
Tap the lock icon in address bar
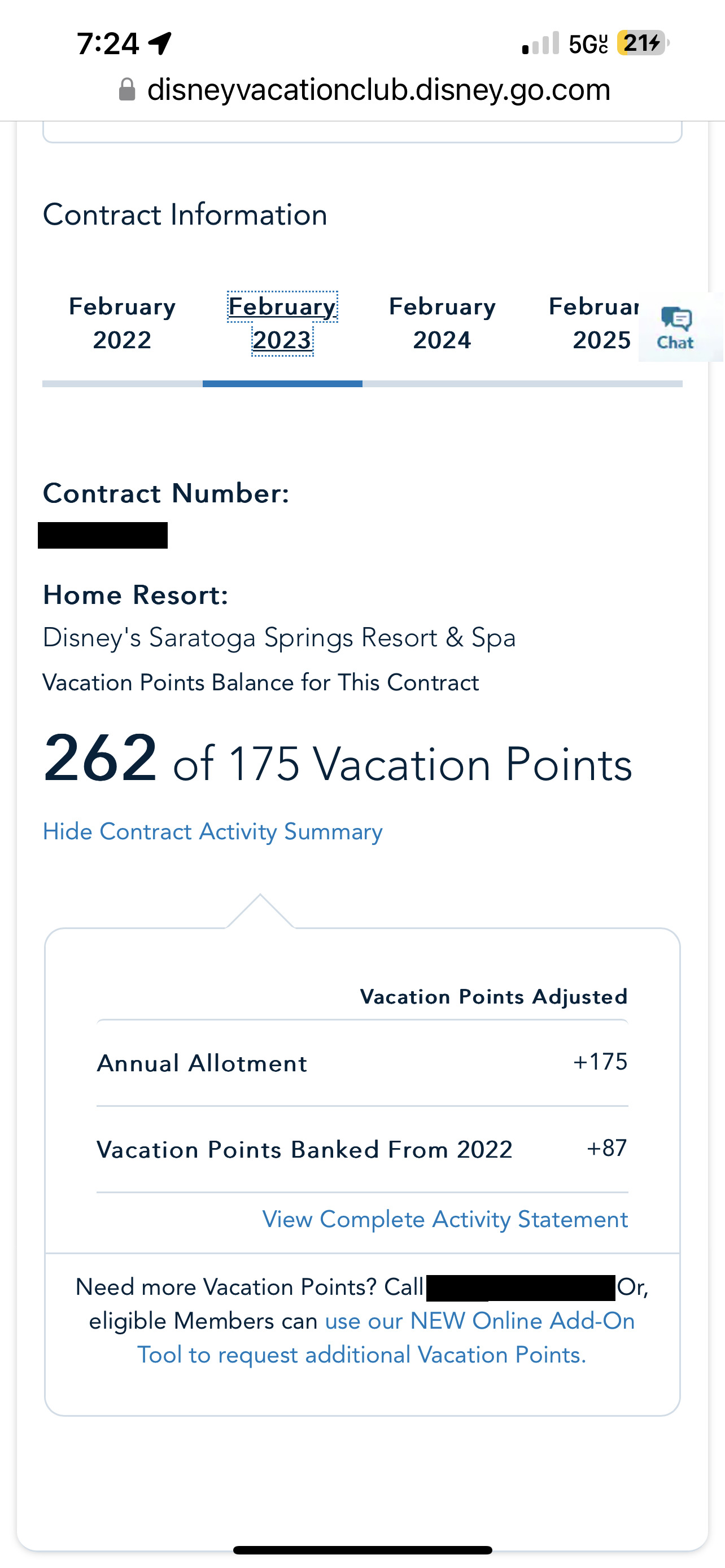[126, 90]
